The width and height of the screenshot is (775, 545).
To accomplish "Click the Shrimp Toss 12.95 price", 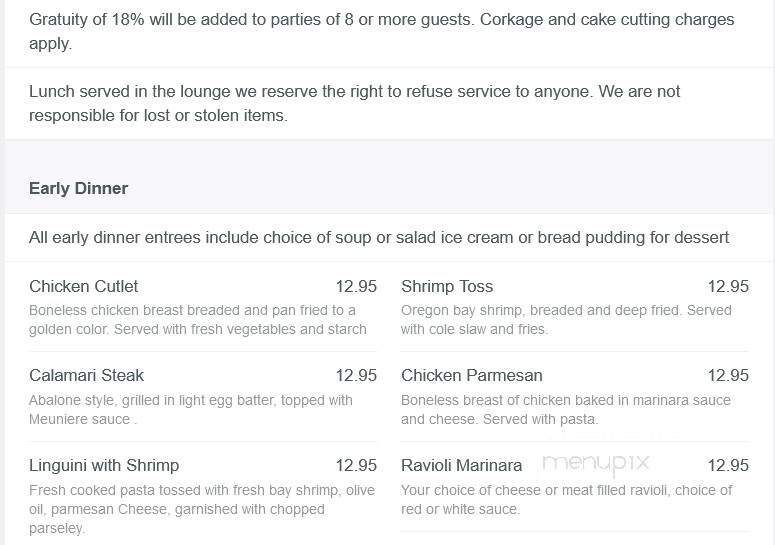I will (x=728, y=287).
